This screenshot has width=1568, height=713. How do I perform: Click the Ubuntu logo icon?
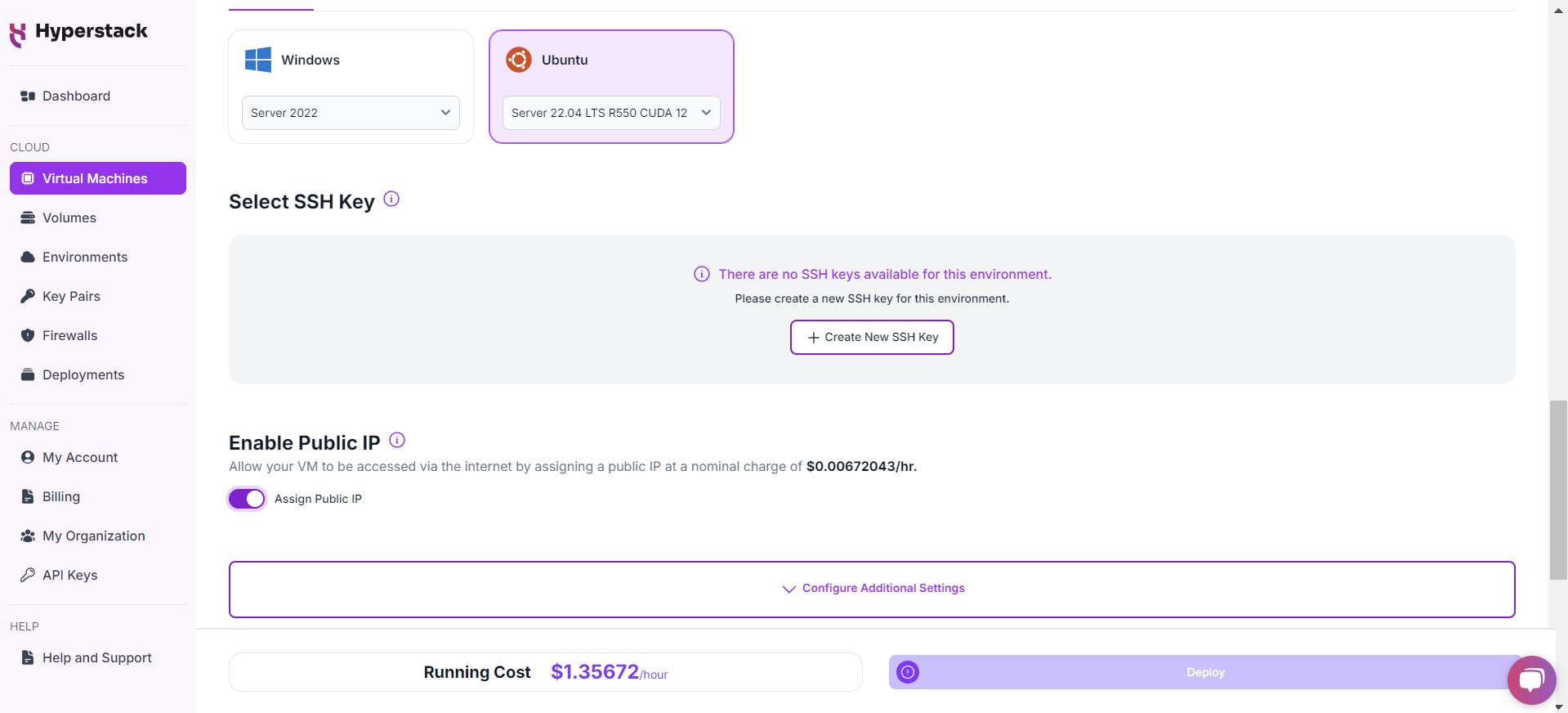pos(519,60)
